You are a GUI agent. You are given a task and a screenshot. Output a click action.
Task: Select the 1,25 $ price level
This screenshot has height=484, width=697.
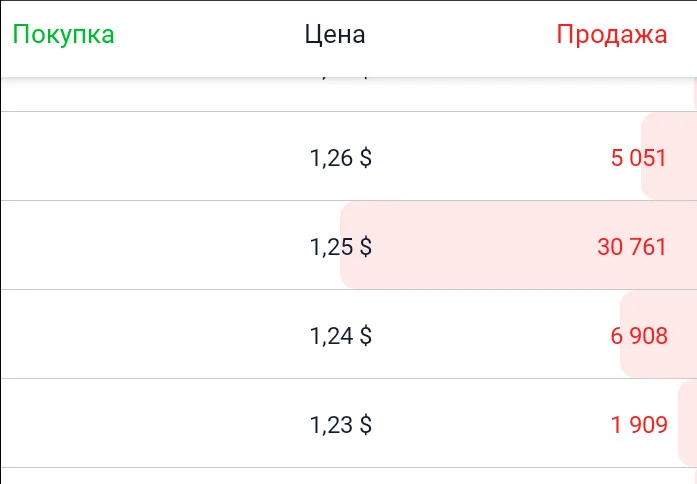tap(340, 247)
